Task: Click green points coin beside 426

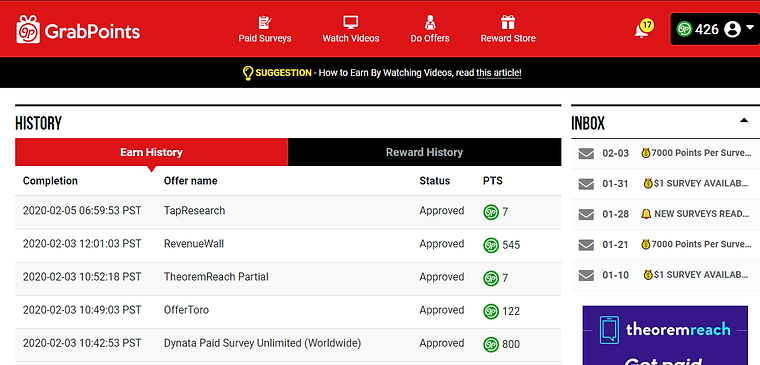Action: [684, 30]
